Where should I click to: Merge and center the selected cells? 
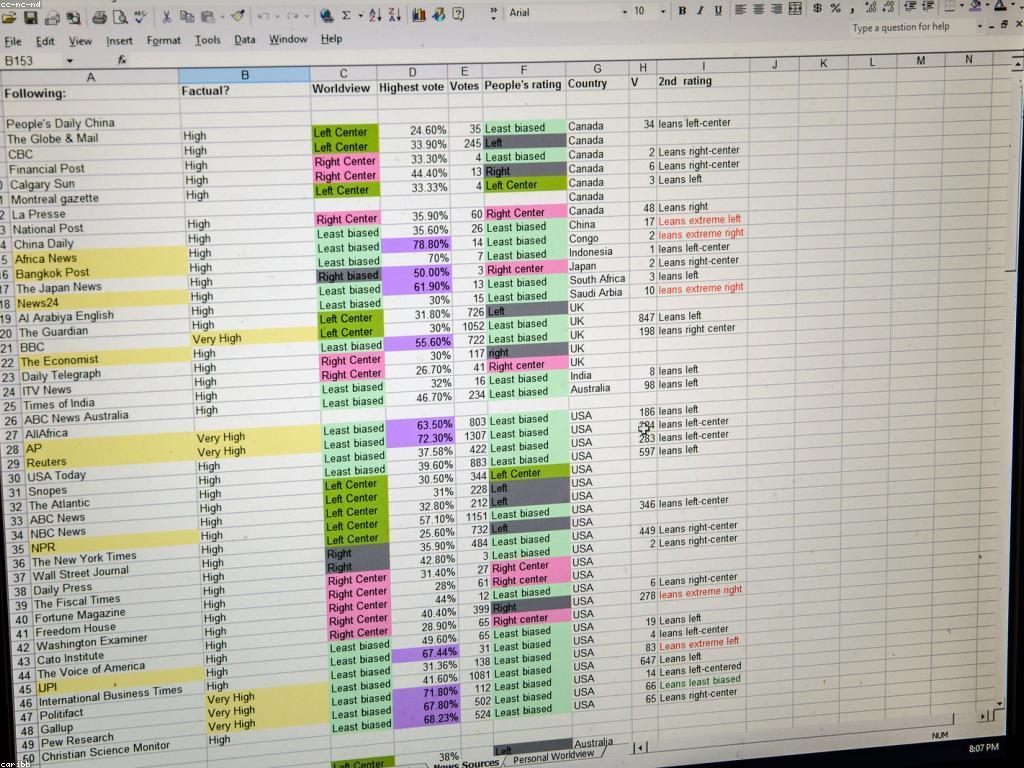(x=795, y=9)
